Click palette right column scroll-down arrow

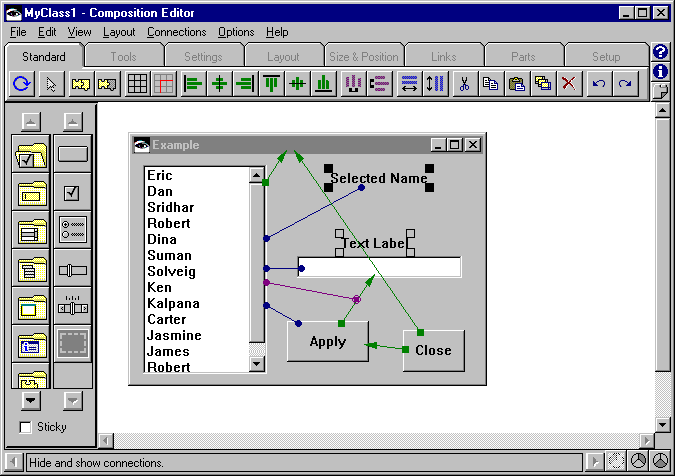click(x=73, y=401)
